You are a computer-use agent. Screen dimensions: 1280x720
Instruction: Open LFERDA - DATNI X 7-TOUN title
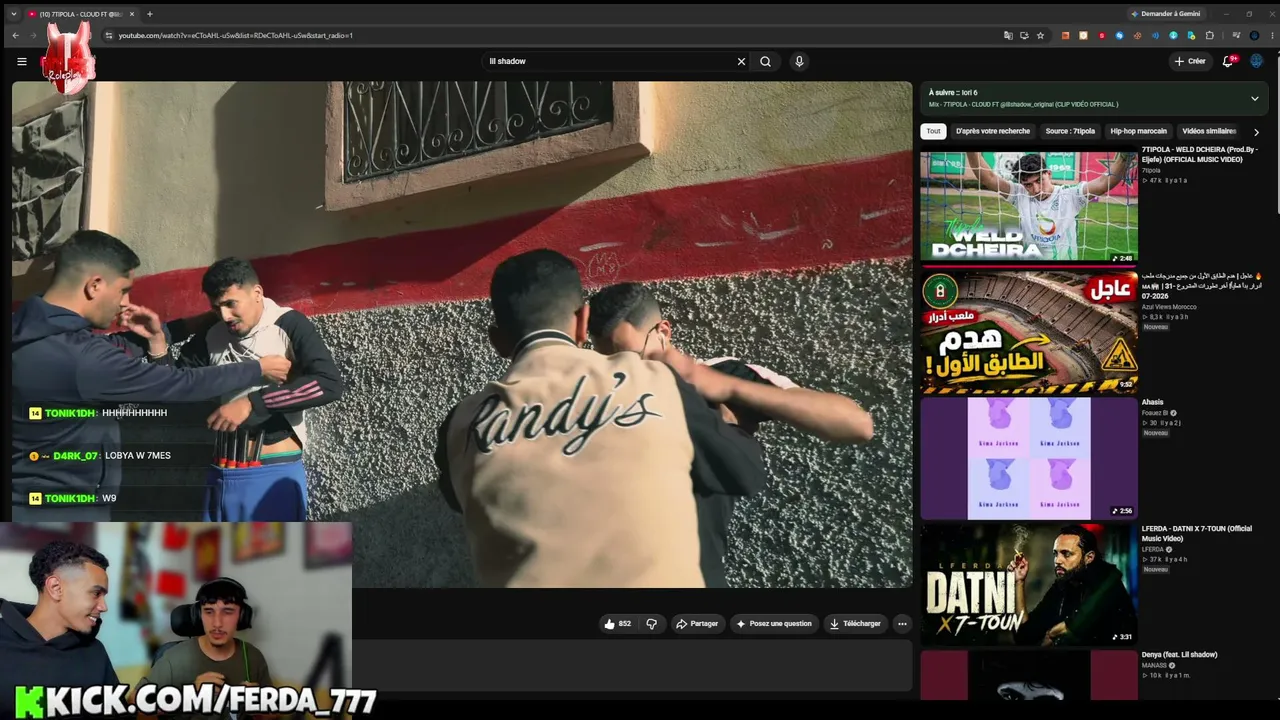point(1197,533)
